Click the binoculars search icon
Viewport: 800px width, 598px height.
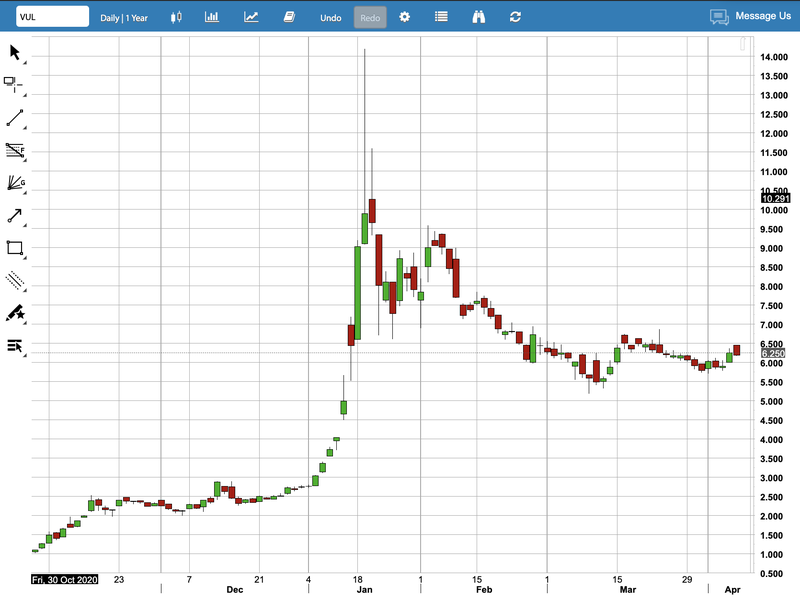(479, 17)
